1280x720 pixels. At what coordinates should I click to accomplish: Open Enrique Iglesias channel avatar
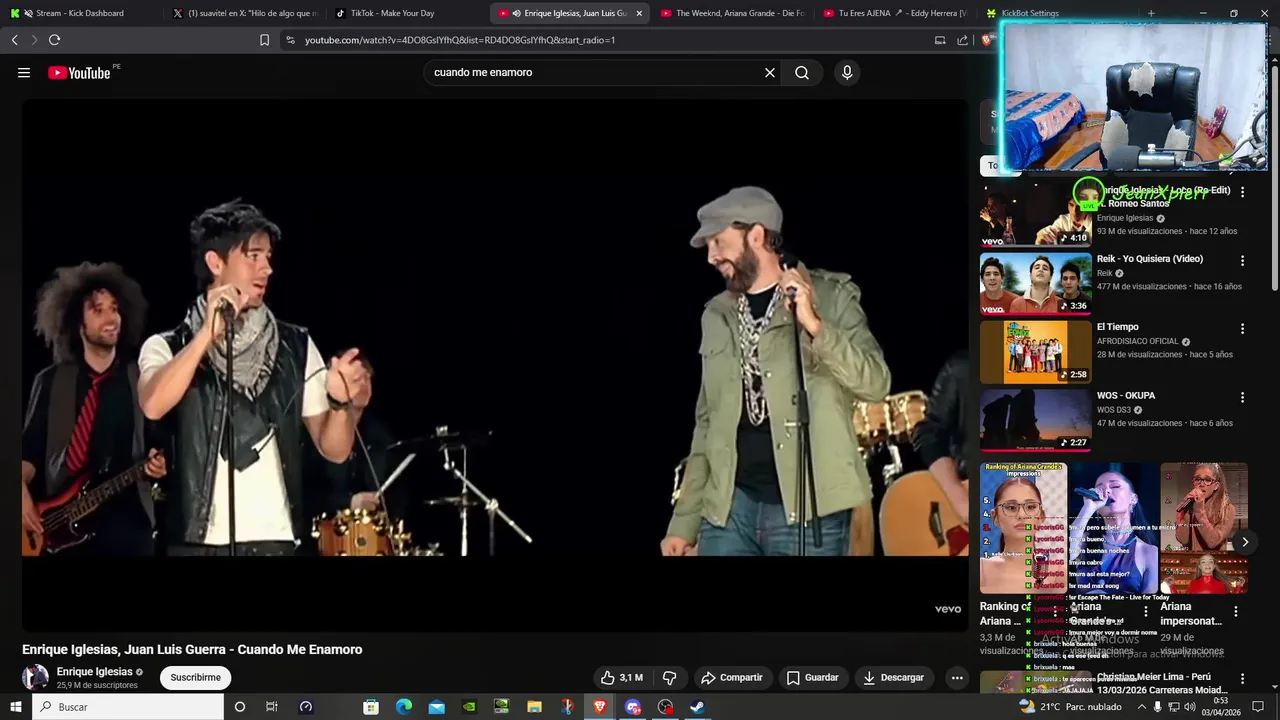(35, 677)
